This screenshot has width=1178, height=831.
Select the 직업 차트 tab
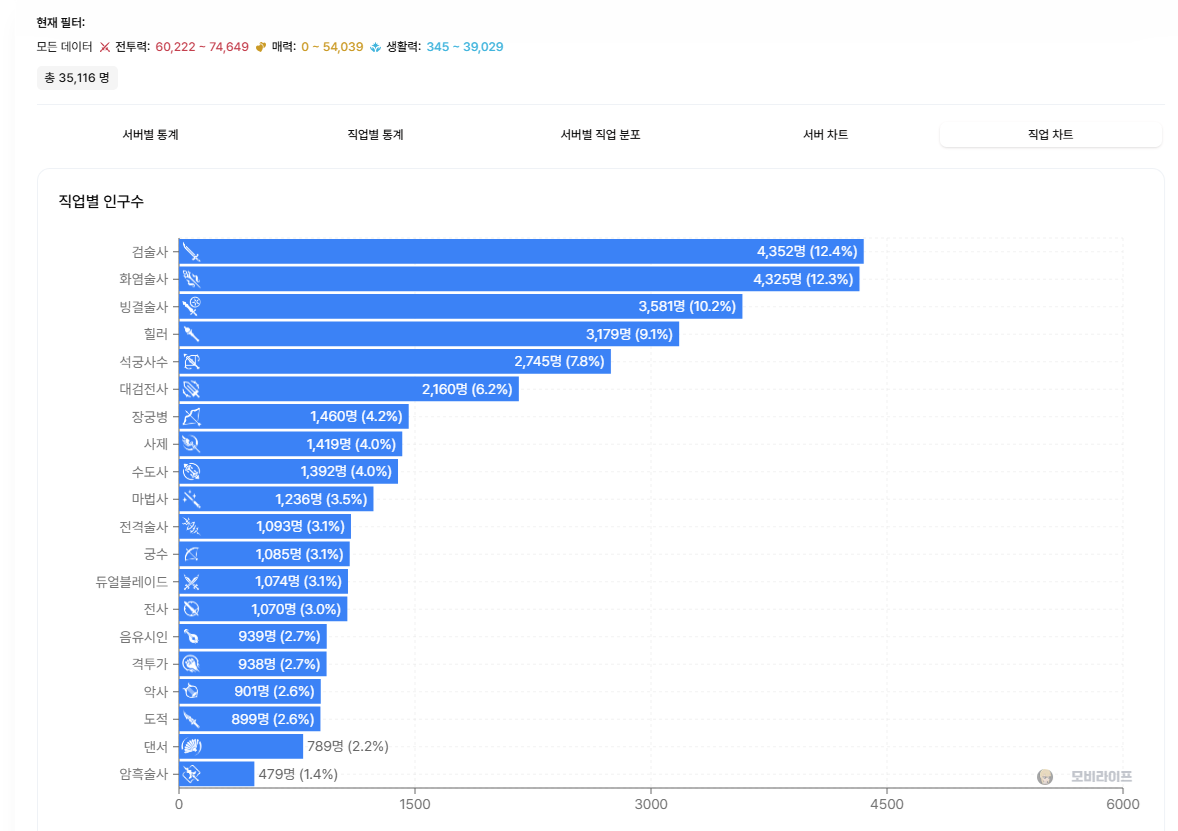1050,135
